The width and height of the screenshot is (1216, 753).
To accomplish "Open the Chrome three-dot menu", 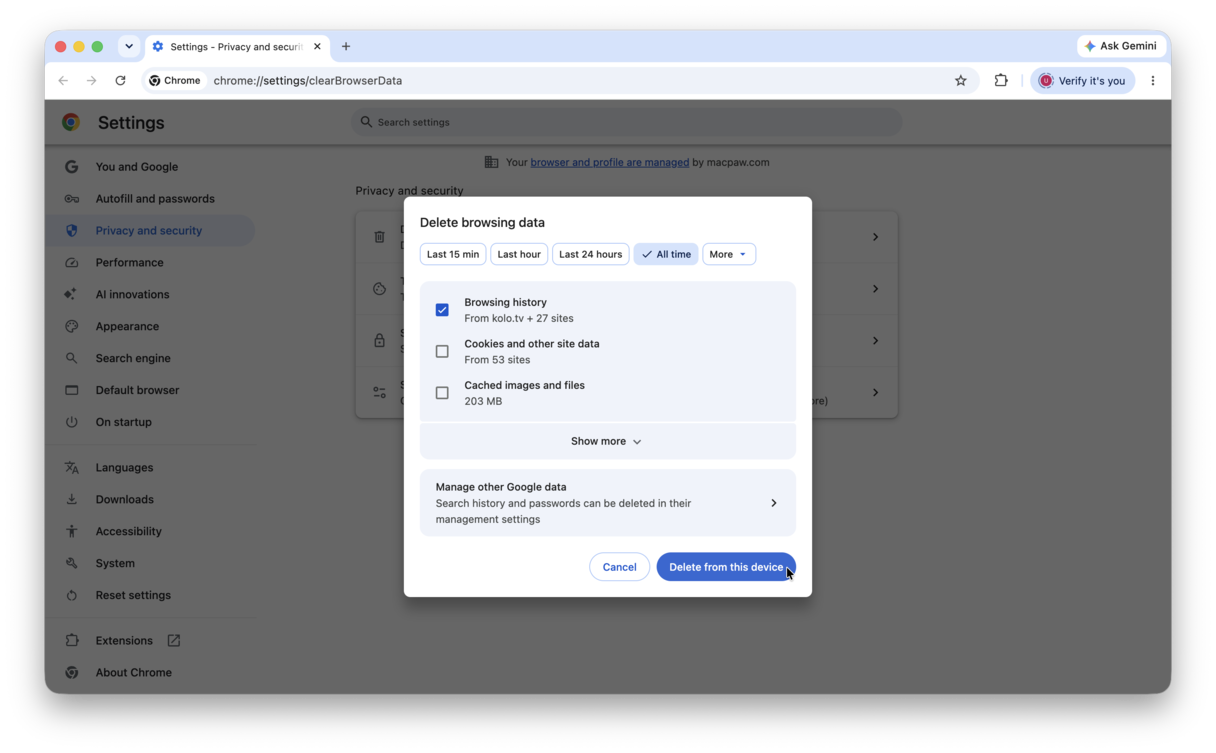I will 1153,81.
